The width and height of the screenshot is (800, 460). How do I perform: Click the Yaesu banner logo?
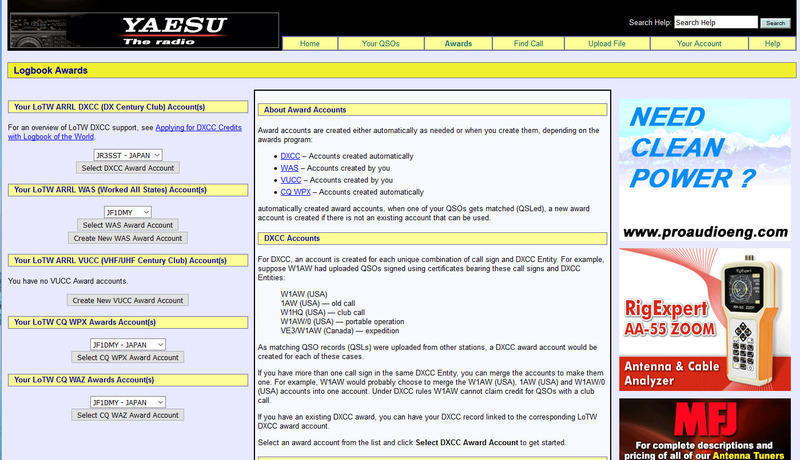coord(143,30)
